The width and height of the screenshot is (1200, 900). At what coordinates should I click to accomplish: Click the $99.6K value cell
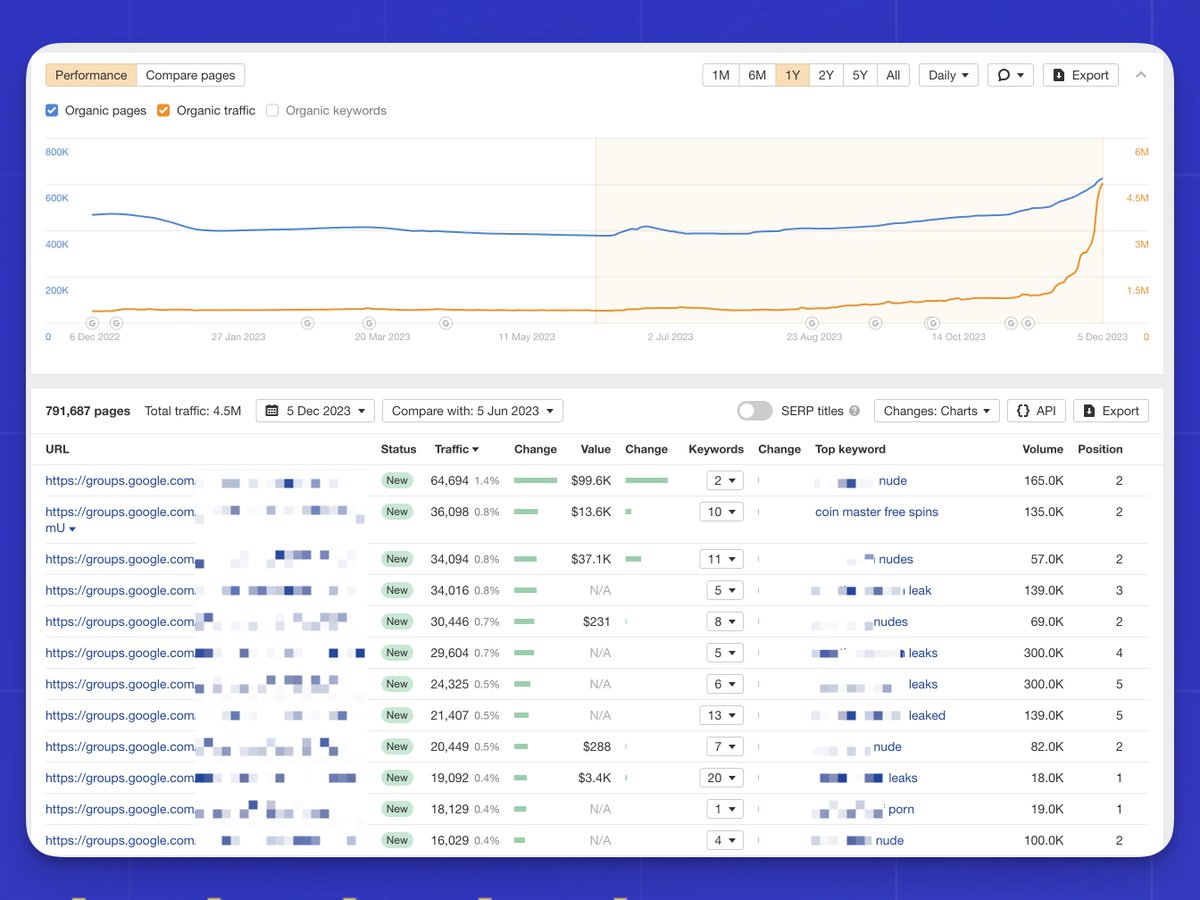591,481
